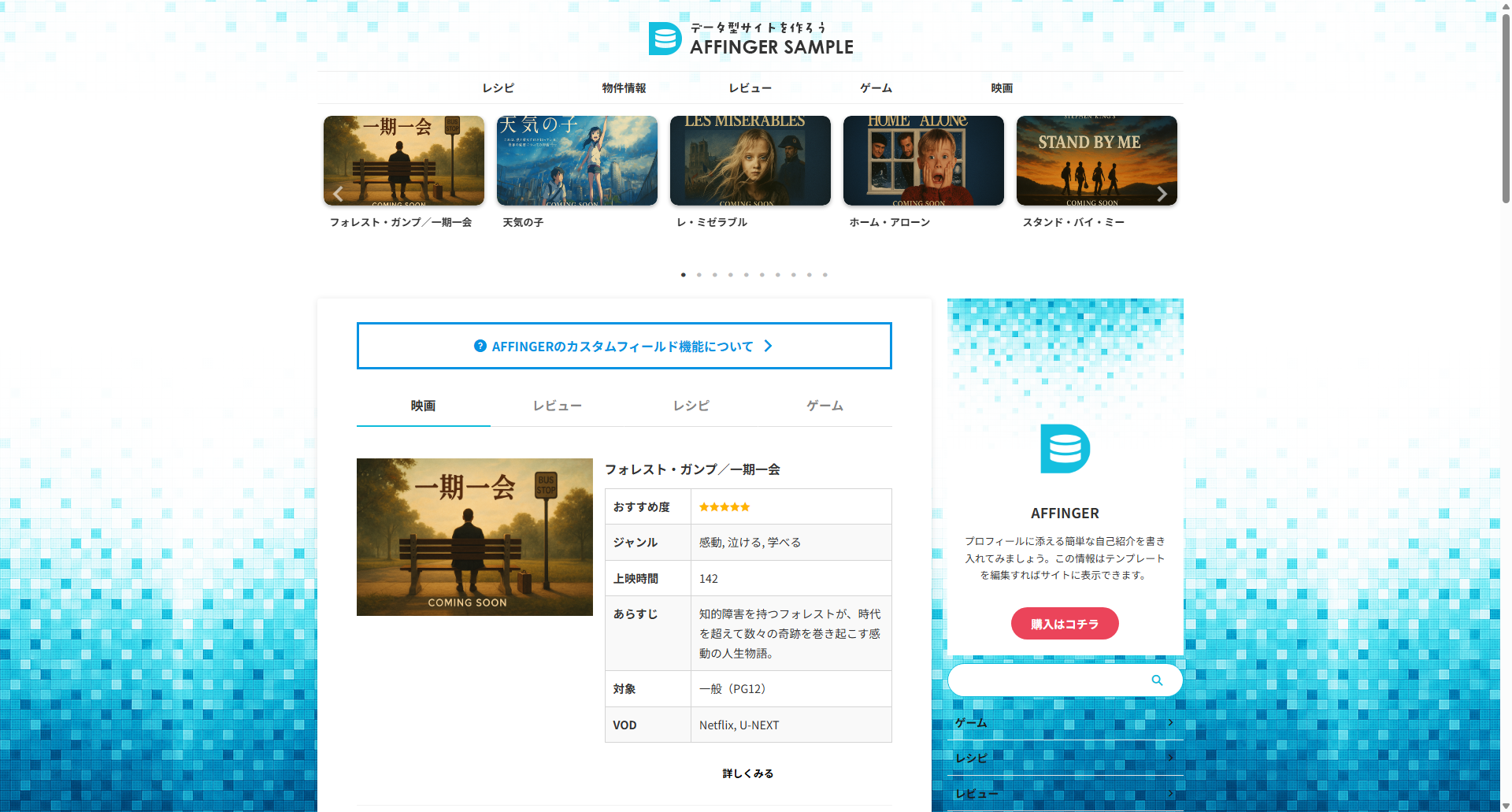1512x812 pixels.
Task: Expand the レビュー category chevron
Action: (x=1171, y=794)
